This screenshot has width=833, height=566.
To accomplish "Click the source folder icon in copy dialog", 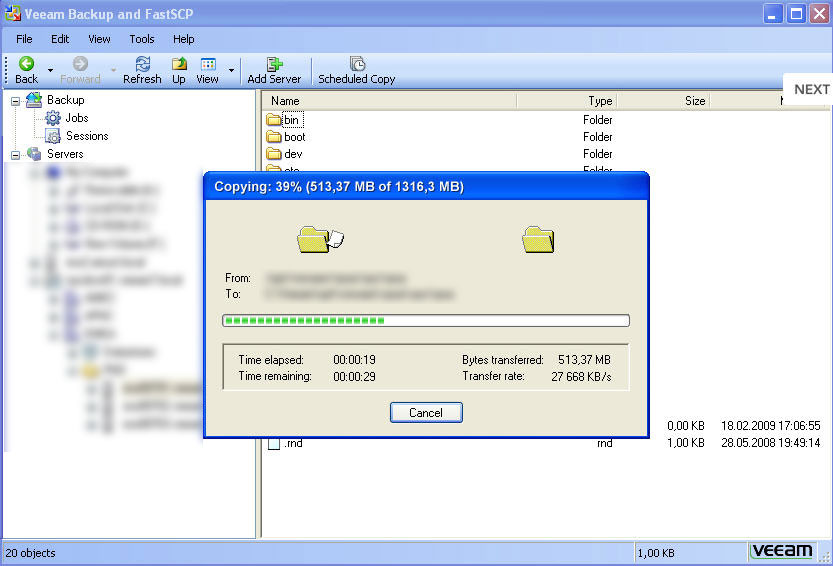I will 320,239.
